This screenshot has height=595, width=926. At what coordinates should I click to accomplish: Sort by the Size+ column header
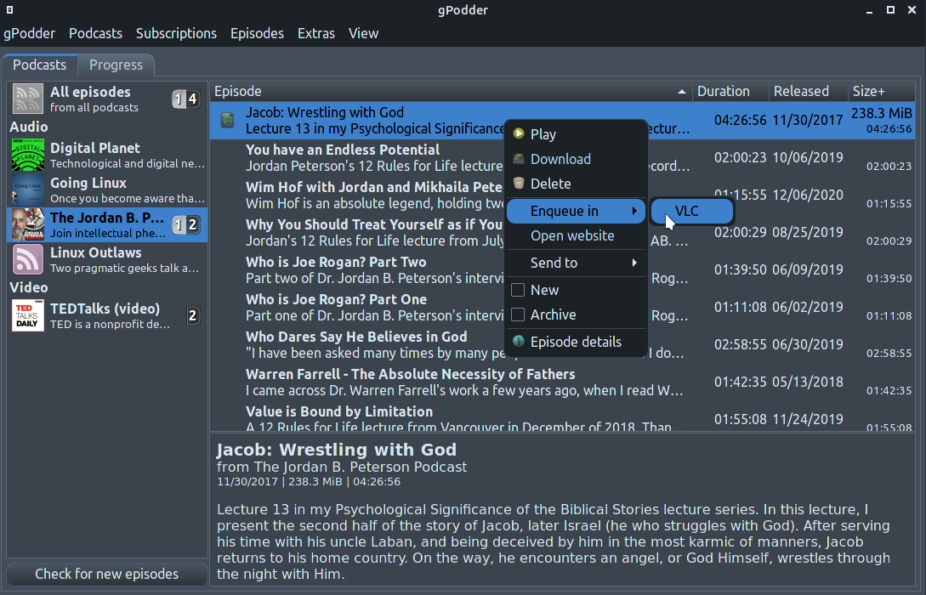[x=881, y=91]
